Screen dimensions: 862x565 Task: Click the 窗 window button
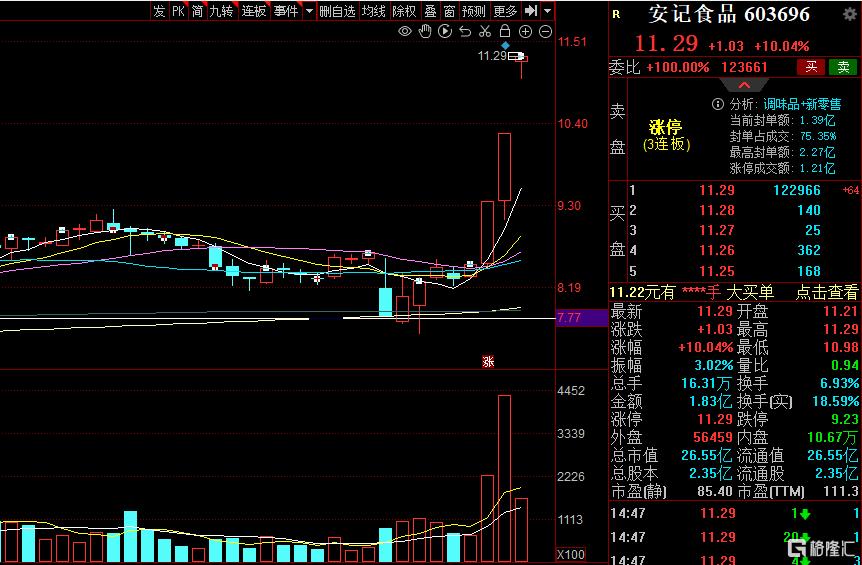pyautogui.click(x=449, y=11)
